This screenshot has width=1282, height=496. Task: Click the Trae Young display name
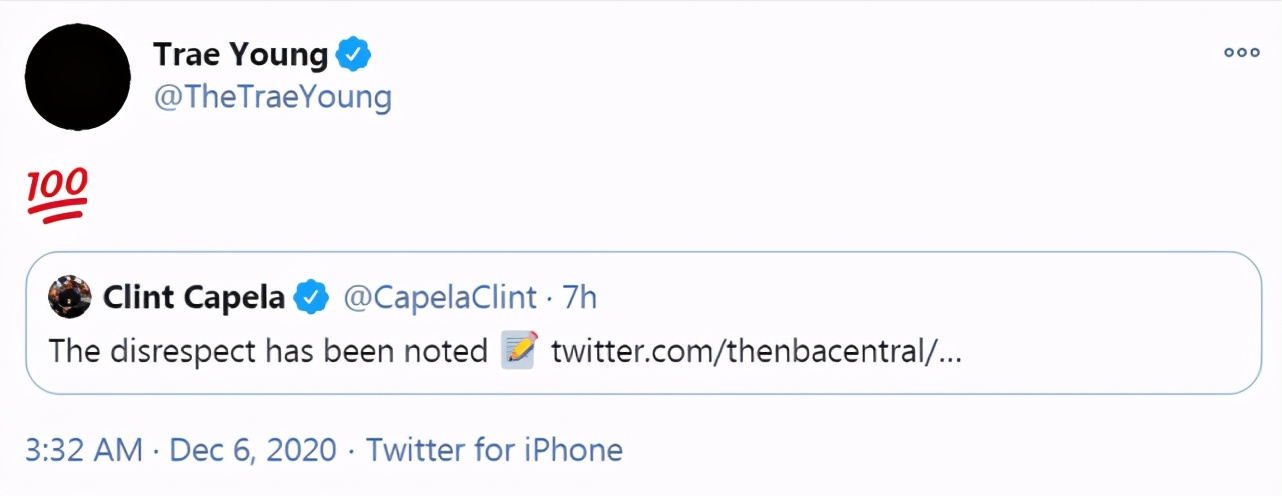240,55
